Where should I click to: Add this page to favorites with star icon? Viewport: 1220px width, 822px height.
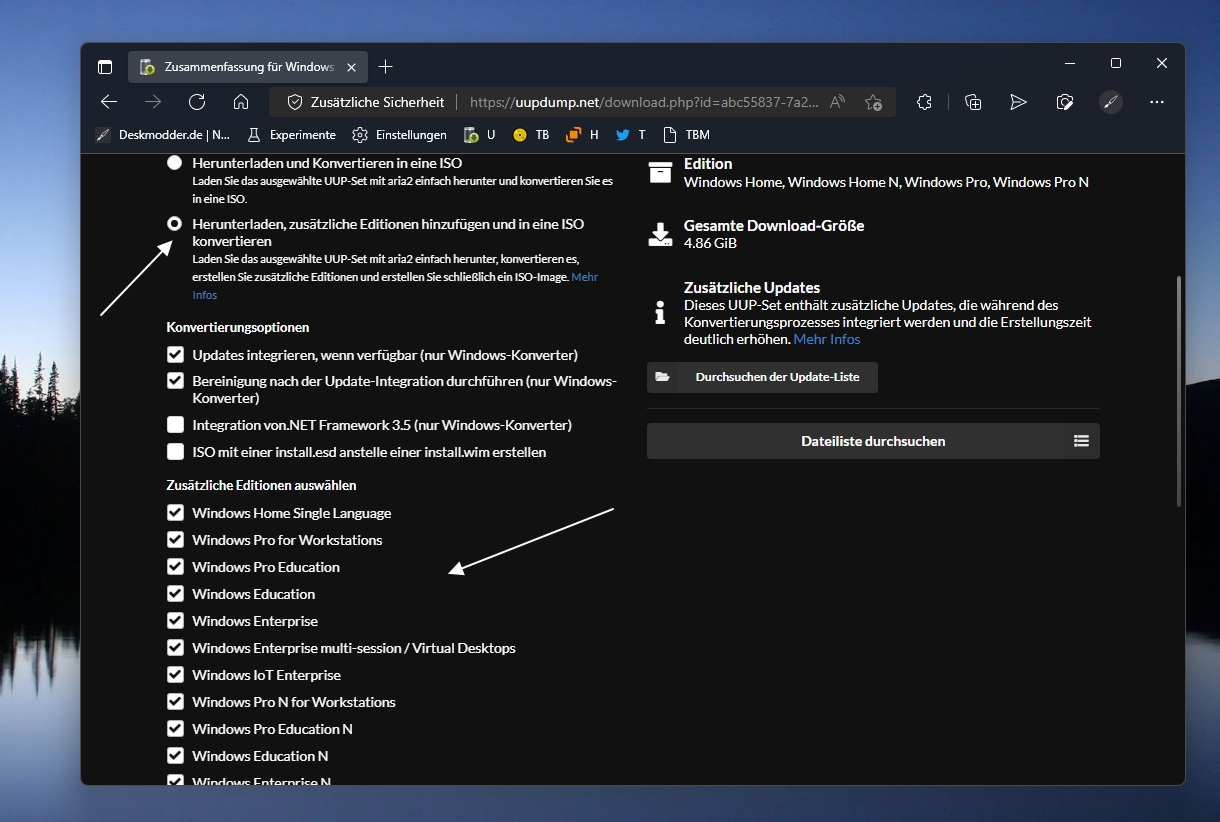tap(873, 102)
